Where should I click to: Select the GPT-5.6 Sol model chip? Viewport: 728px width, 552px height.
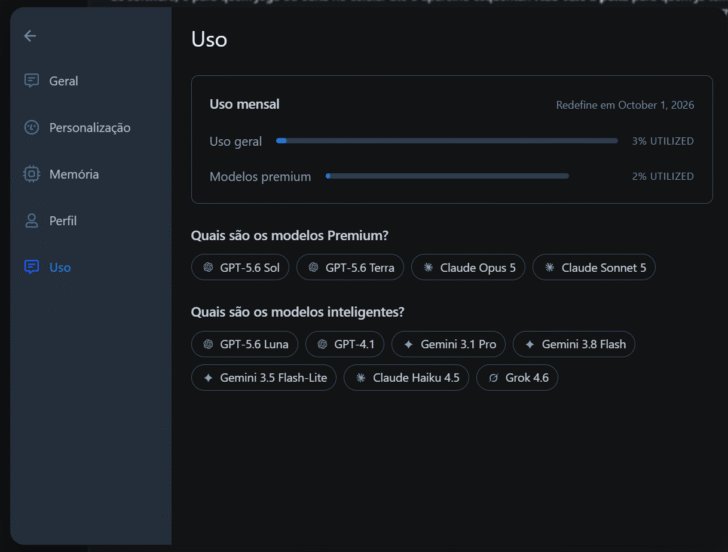pos(240,267)
